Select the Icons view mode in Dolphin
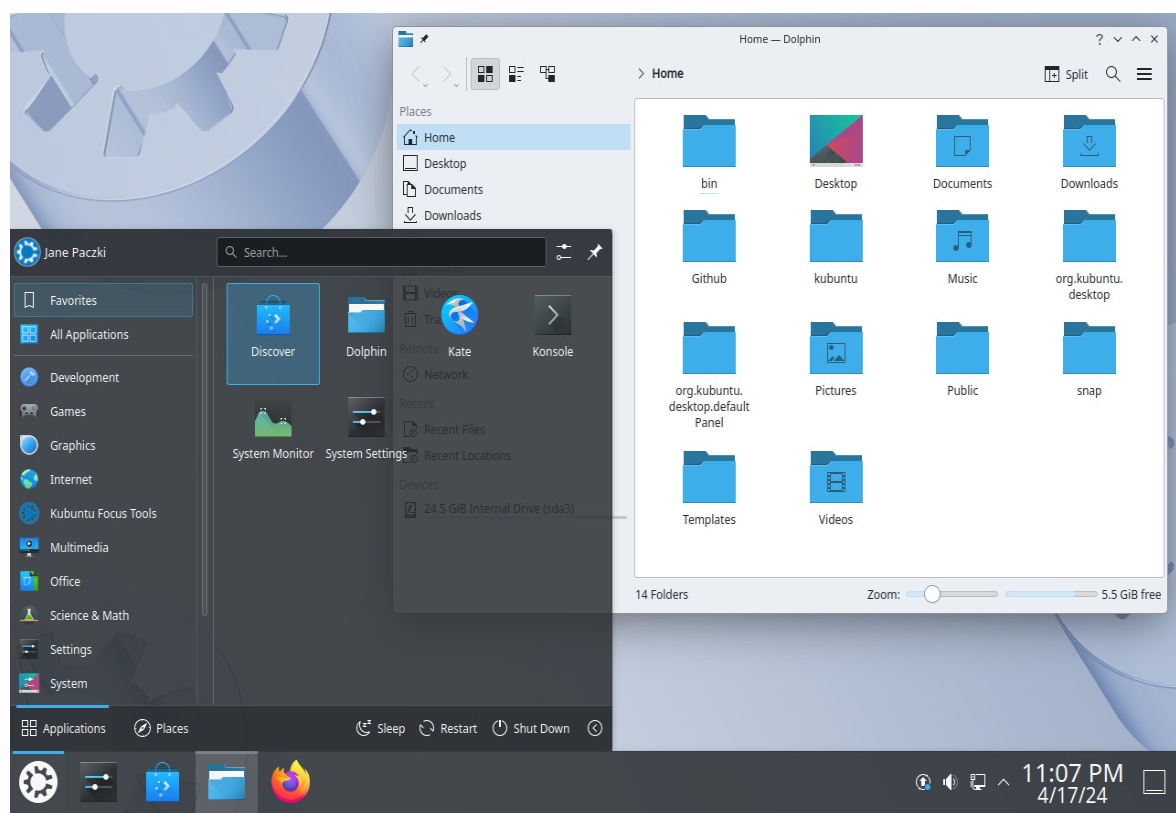This screenshot has width=1176, height=813. click(485, 73)
